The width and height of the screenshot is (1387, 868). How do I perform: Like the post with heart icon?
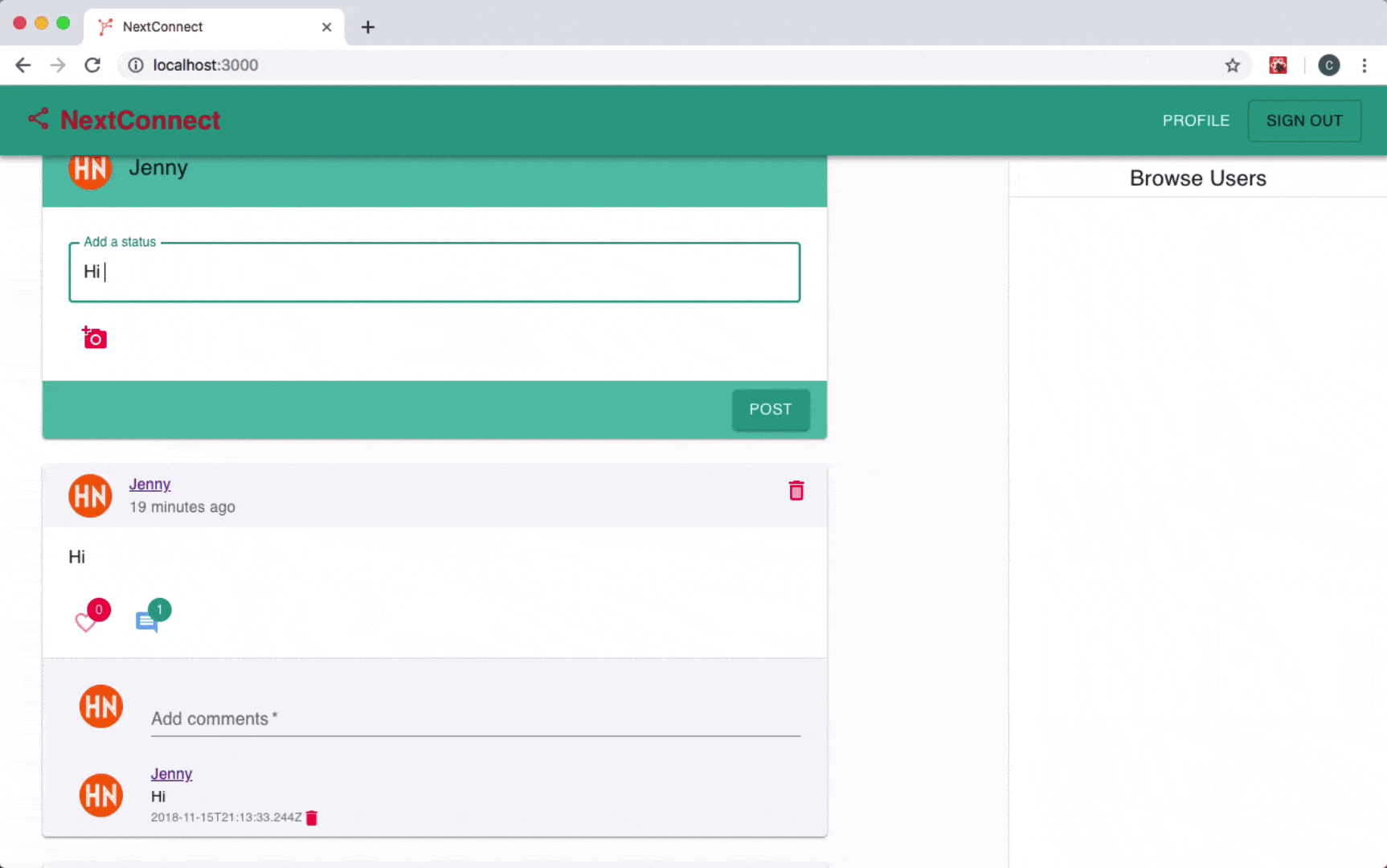click(85, 622)
